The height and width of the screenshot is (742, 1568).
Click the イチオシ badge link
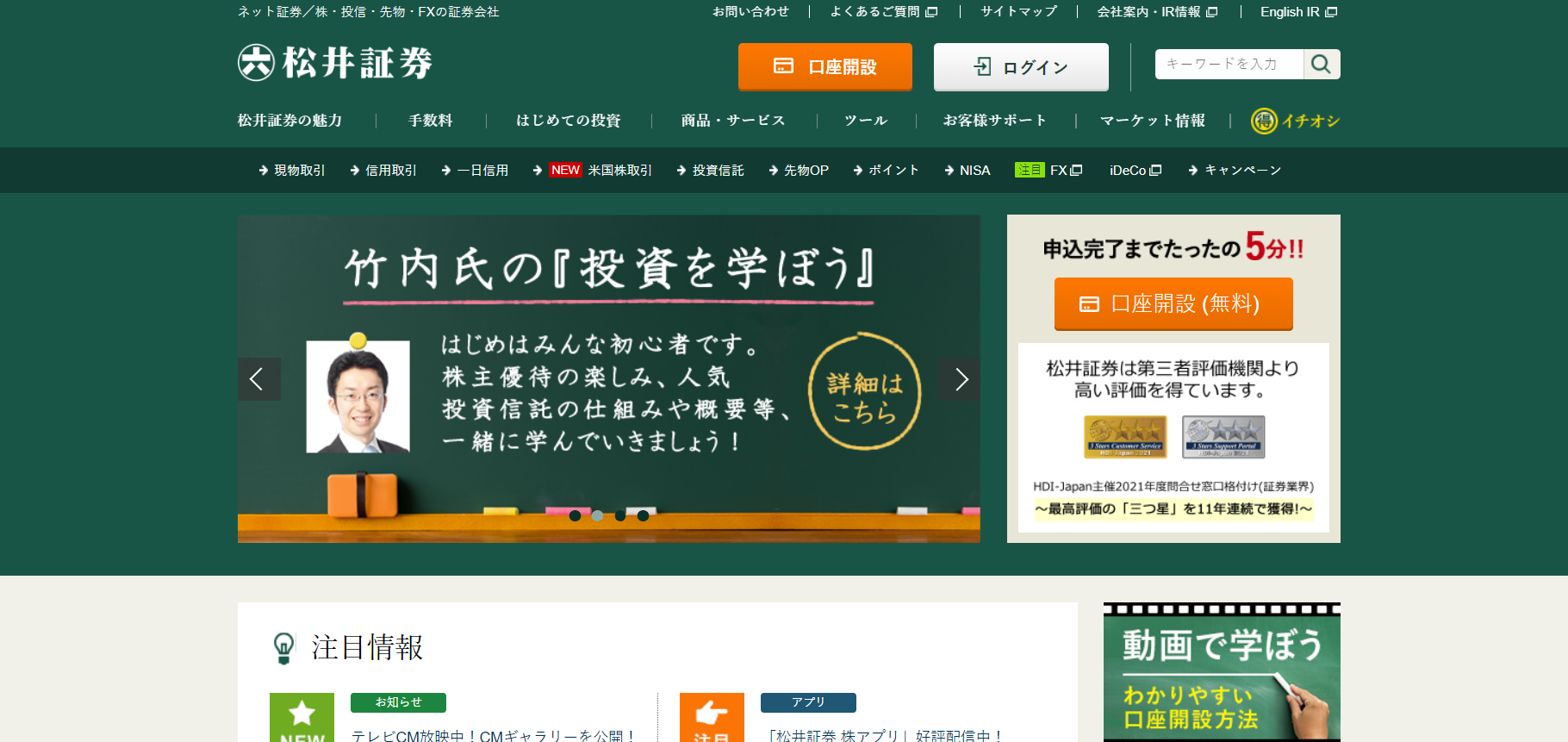[x=1295, y=121]
